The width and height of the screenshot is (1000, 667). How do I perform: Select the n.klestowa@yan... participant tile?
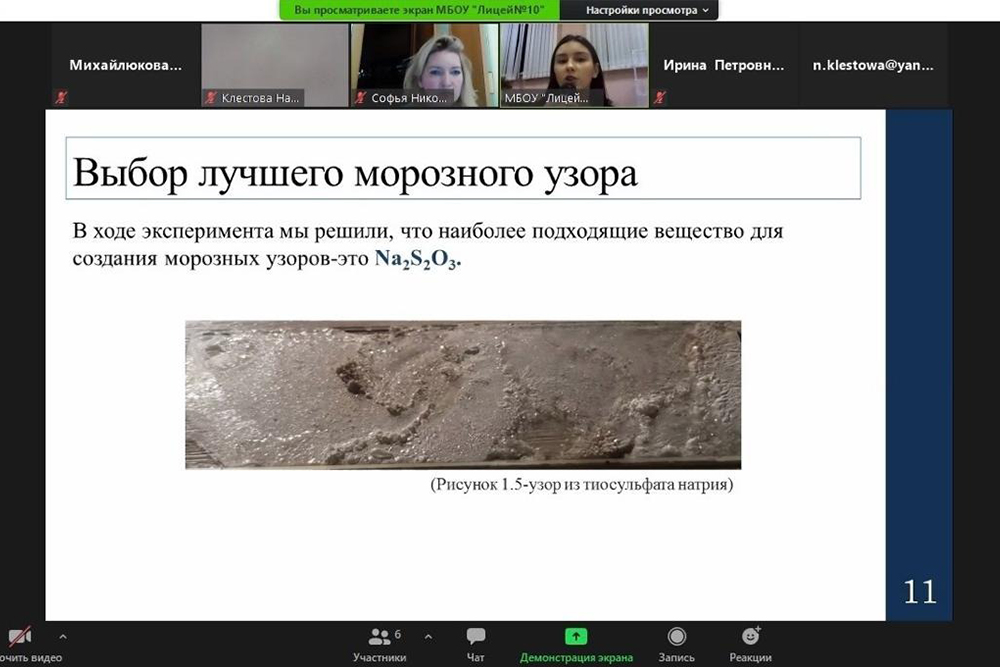click(873, 65)
